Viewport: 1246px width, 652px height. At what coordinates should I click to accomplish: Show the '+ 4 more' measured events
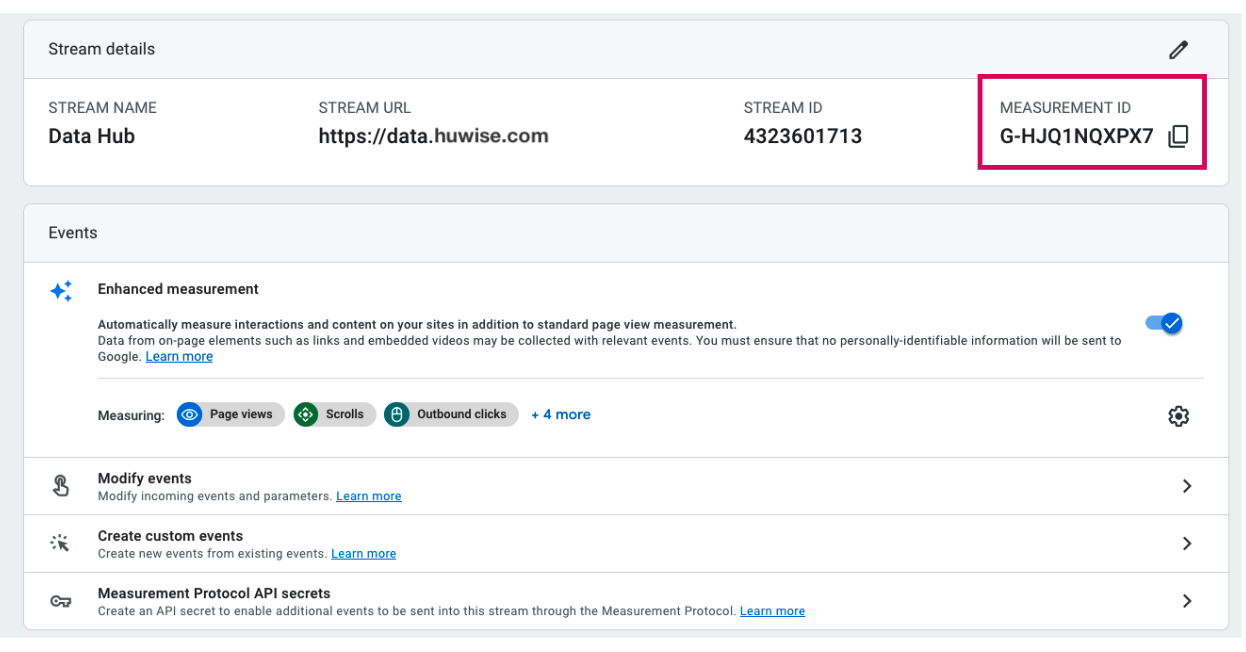(560, 414)
